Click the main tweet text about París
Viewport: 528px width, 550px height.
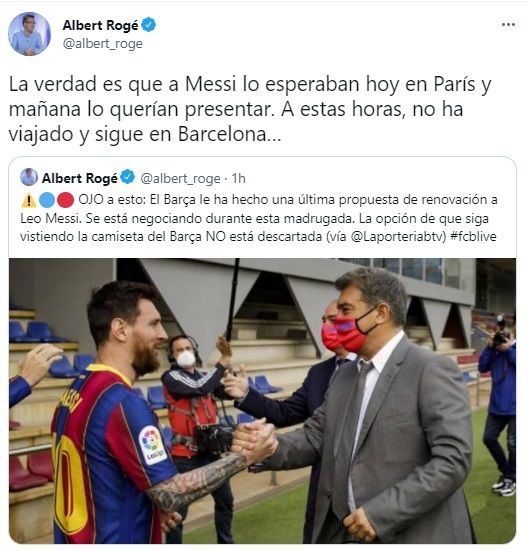[250, 109]
